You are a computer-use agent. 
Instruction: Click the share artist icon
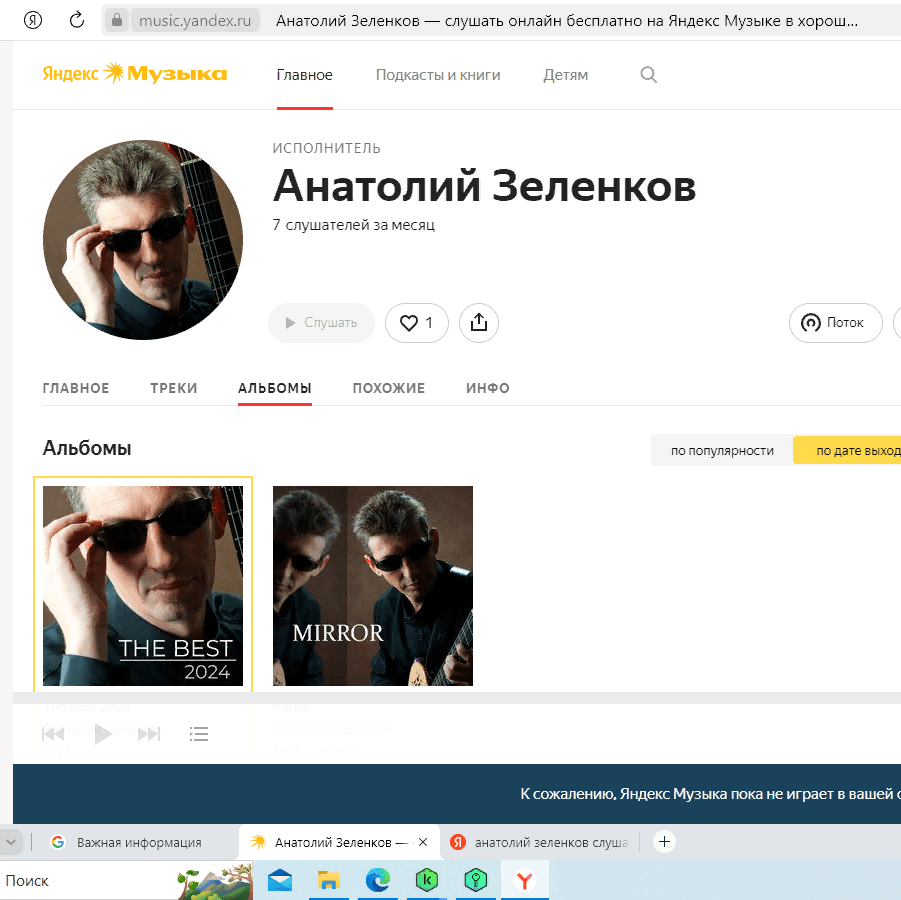(x=479, y=323)
